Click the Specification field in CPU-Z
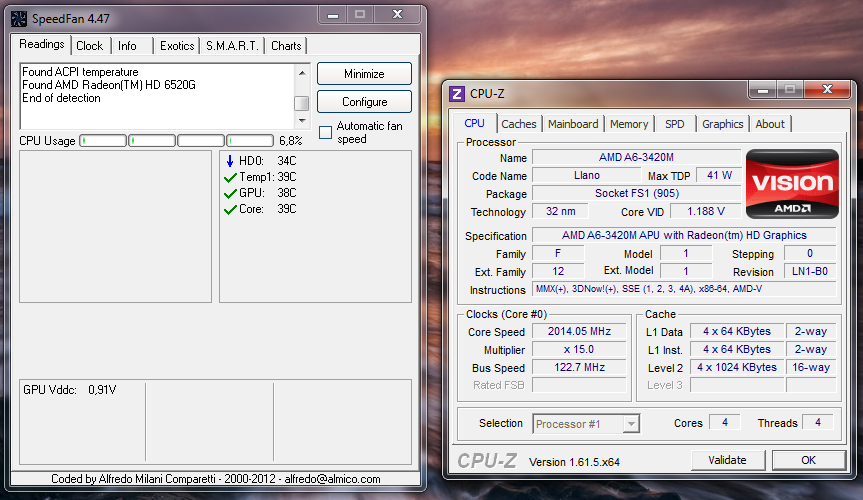863x500 pixels. [x=684, y=235]
